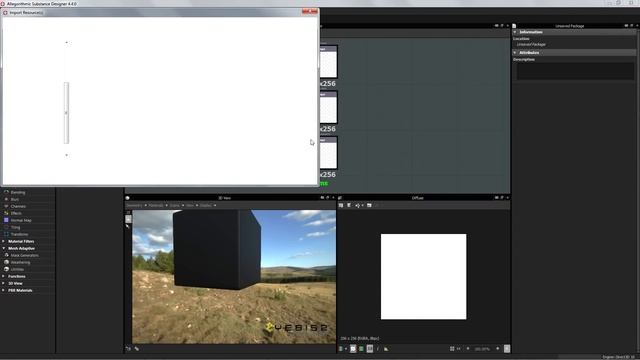
Task: Collapse the Attributes section
Action: point(515,53)
